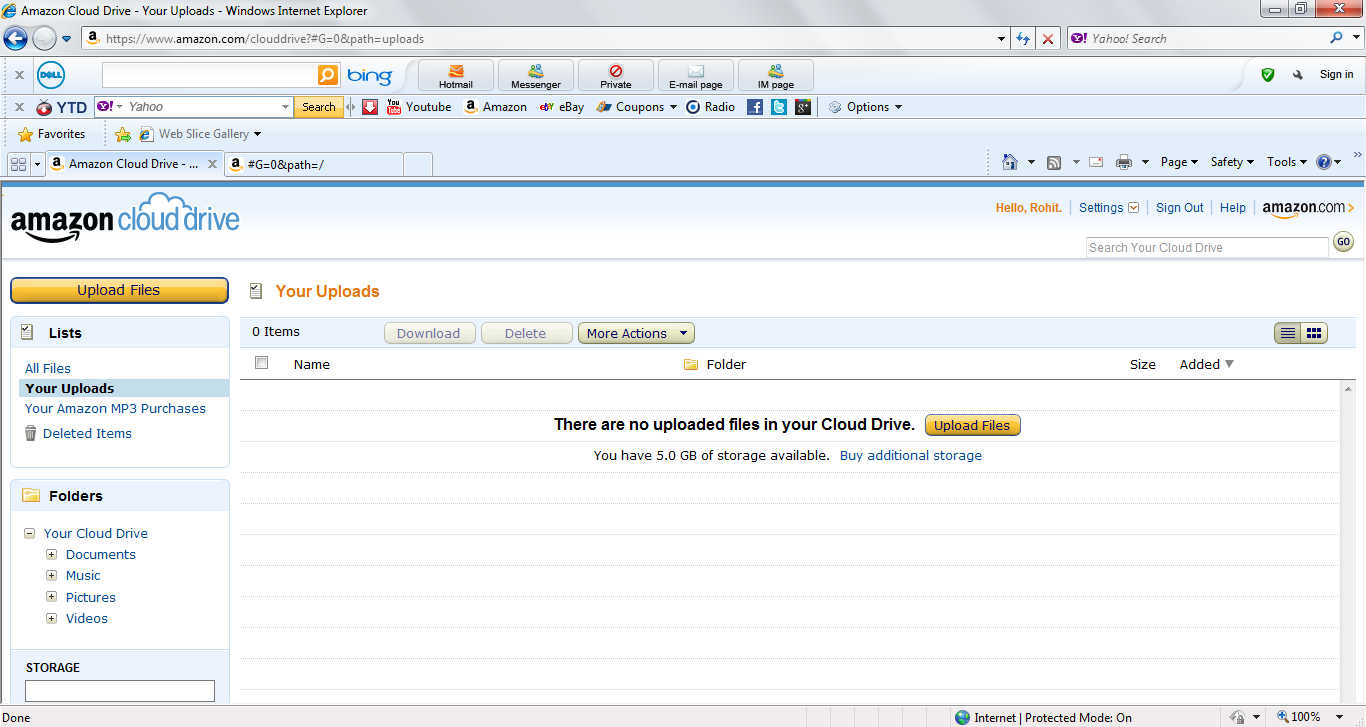Expand the Documents folder in the tree
Viewport: 1366px width, 727px height.
pyautogui.click(x=52, y=554)
